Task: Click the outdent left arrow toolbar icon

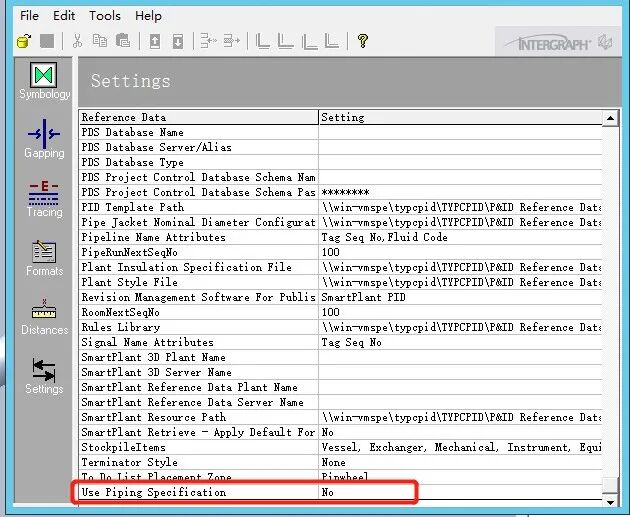Action: pos(209,41)
